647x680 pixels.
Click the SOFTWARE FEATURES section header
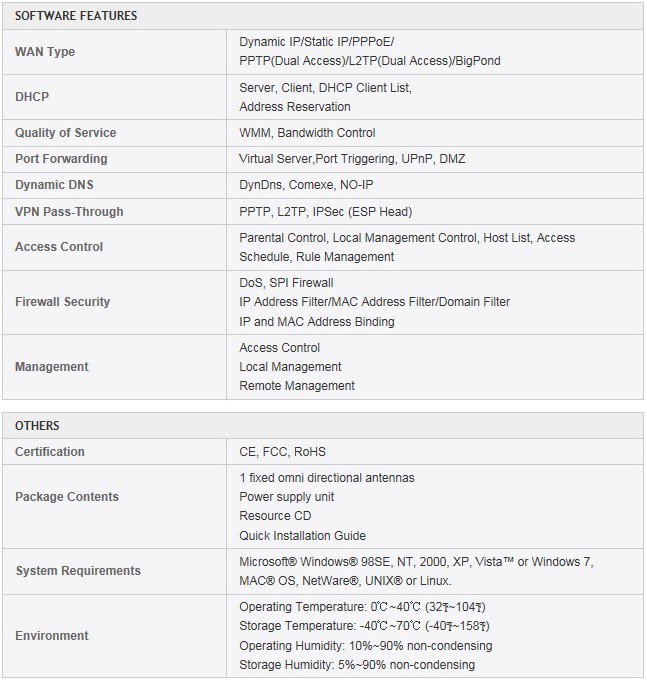click(76, 16)
